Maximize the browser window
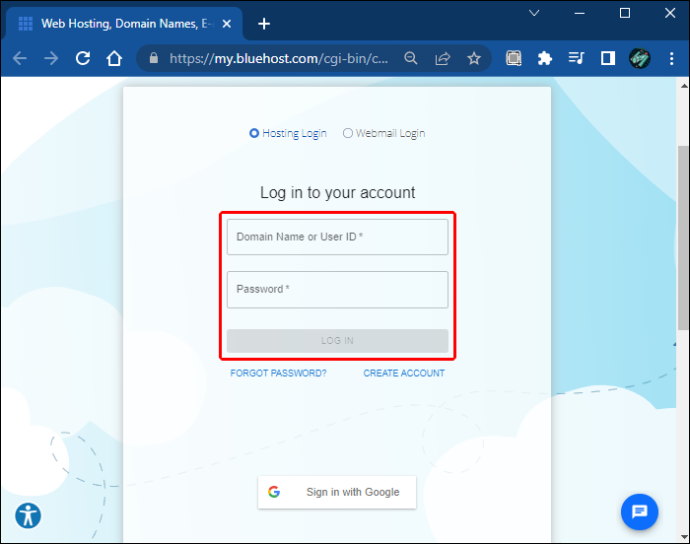This screenshot has width=690, height=544. (x=625, y=13)
